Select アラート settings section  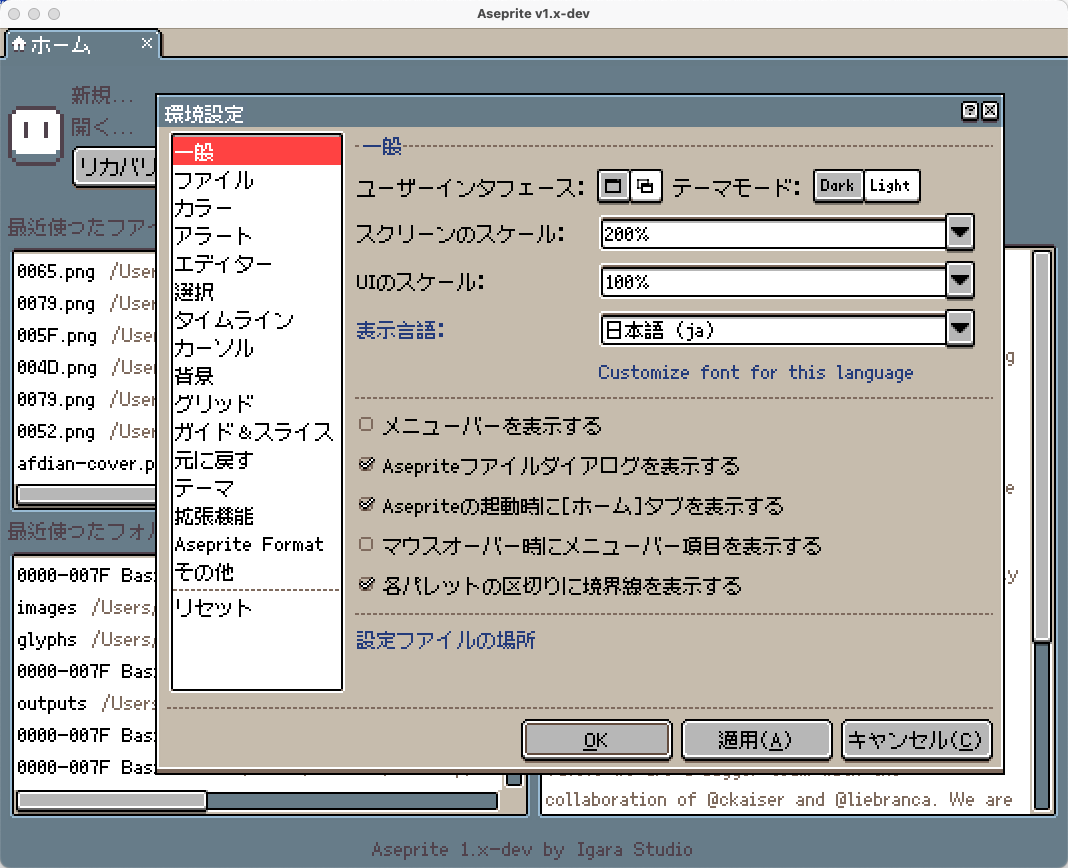tap(257, 236)
